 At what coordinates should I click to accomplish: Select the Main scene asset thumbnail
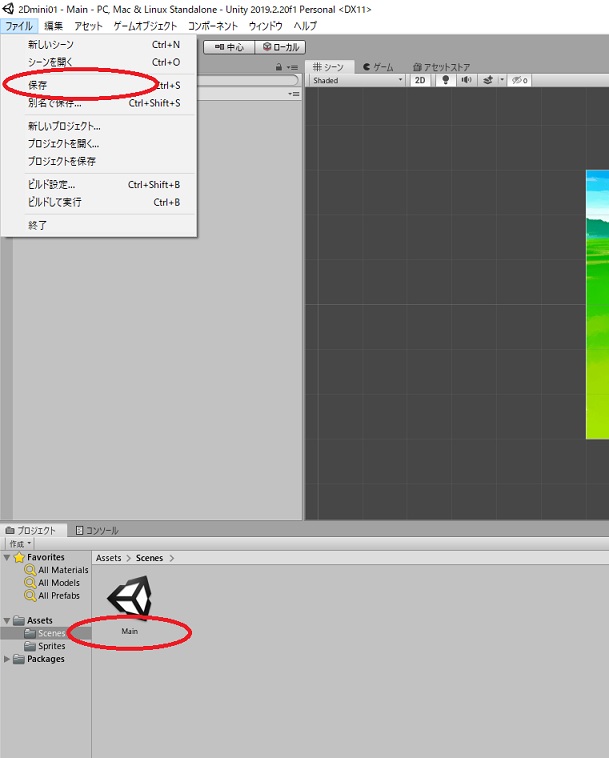[130, 599]
